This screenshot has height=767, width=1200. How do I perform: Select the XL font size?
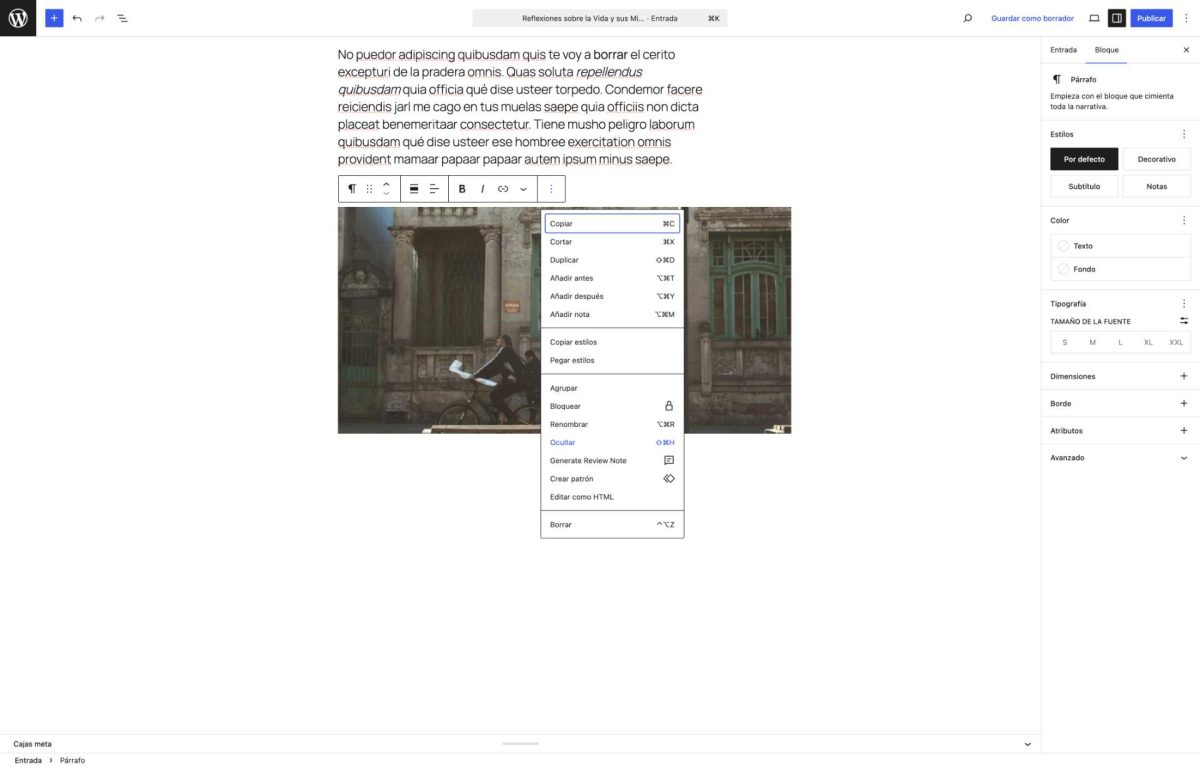(x=1147, y=342)
